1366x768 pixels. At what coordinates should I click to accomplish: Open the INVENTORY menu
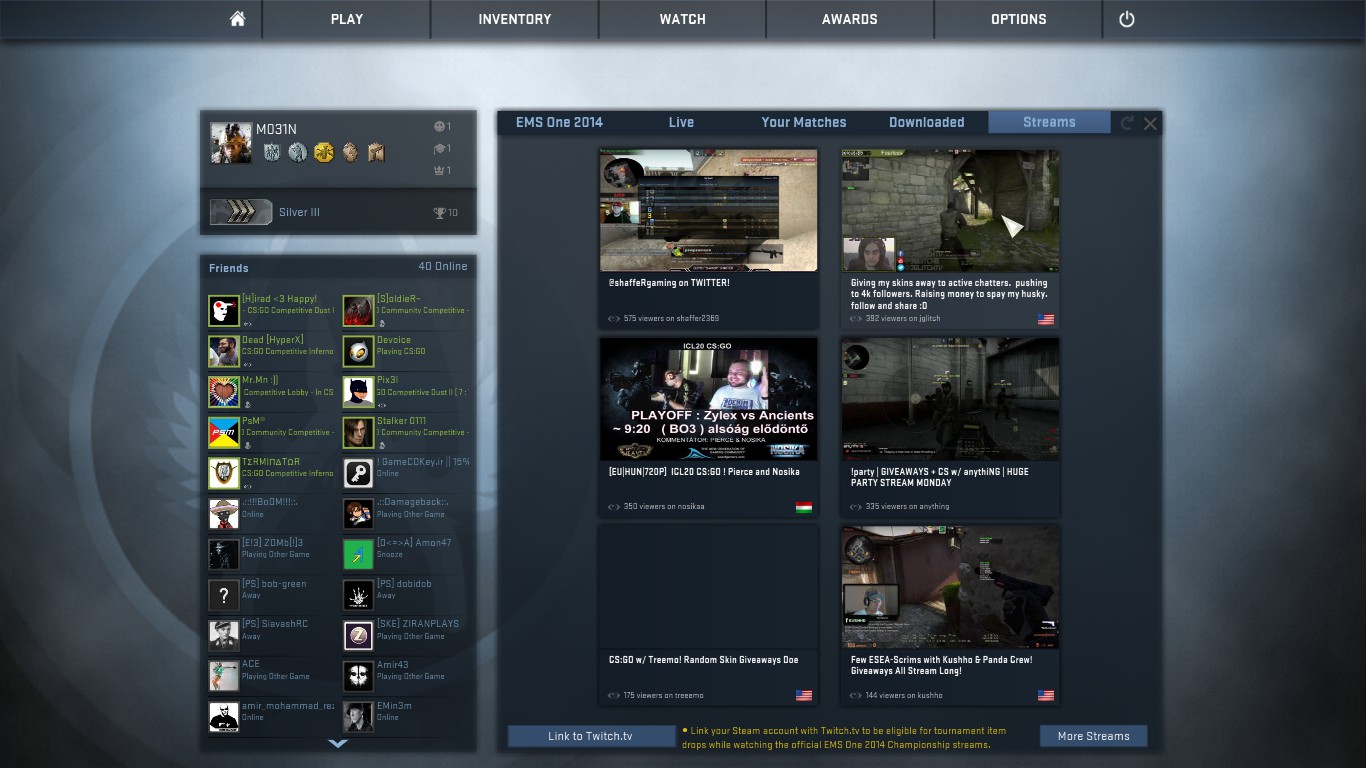[x=514, y=19]
